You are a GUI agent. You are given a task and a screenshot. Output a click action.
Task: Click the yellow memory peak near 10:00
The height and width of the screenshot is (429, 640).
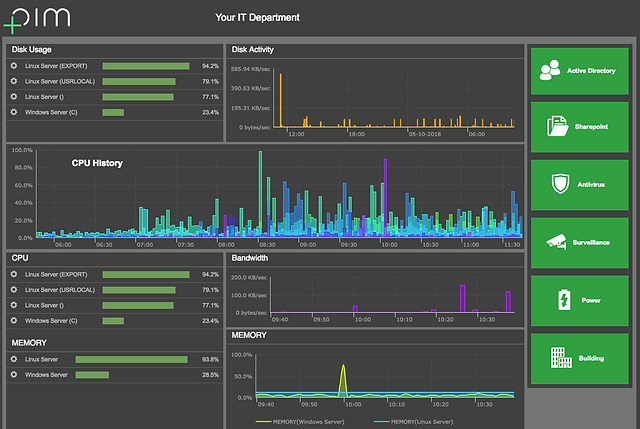tap(343, 380)
